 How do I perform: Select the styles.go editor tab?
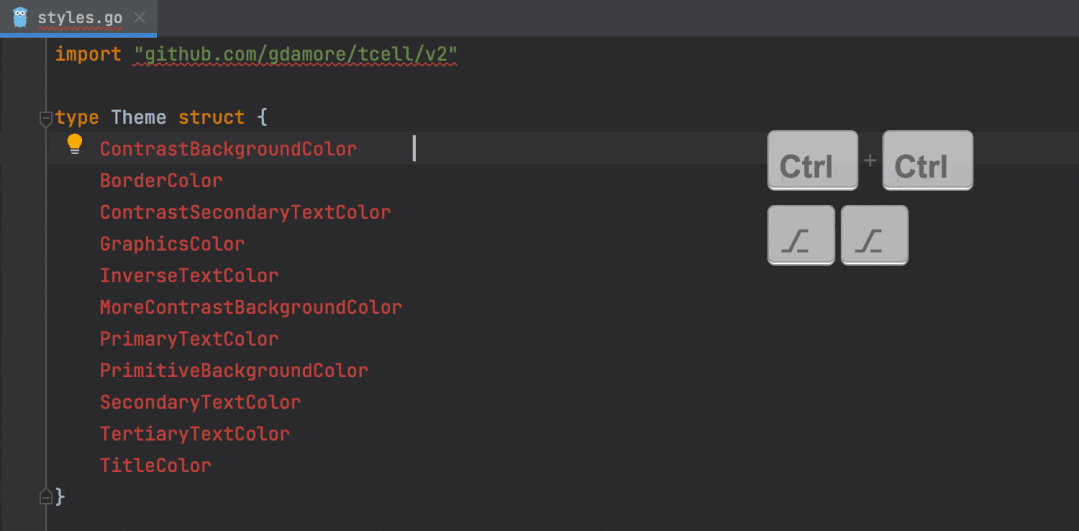78,17
